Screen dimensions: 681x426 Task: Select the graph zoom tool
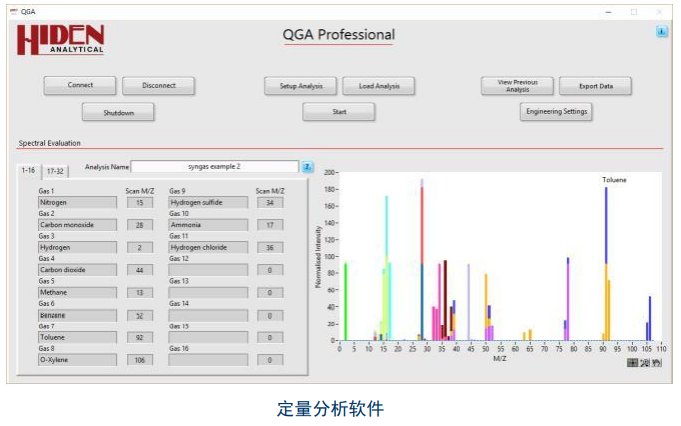point(645,362)
